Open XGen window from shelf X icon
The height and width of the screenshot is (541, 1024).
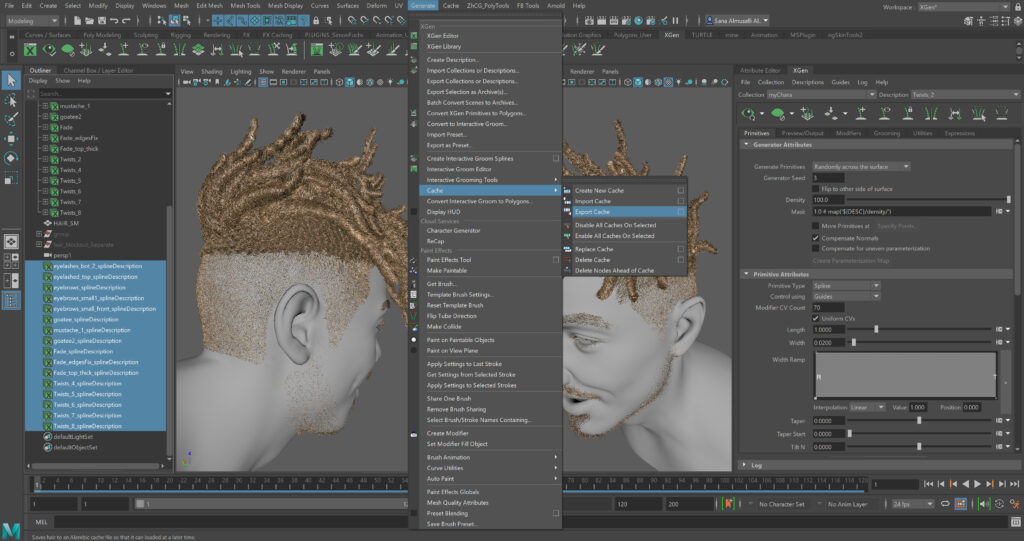click(30, 50)
